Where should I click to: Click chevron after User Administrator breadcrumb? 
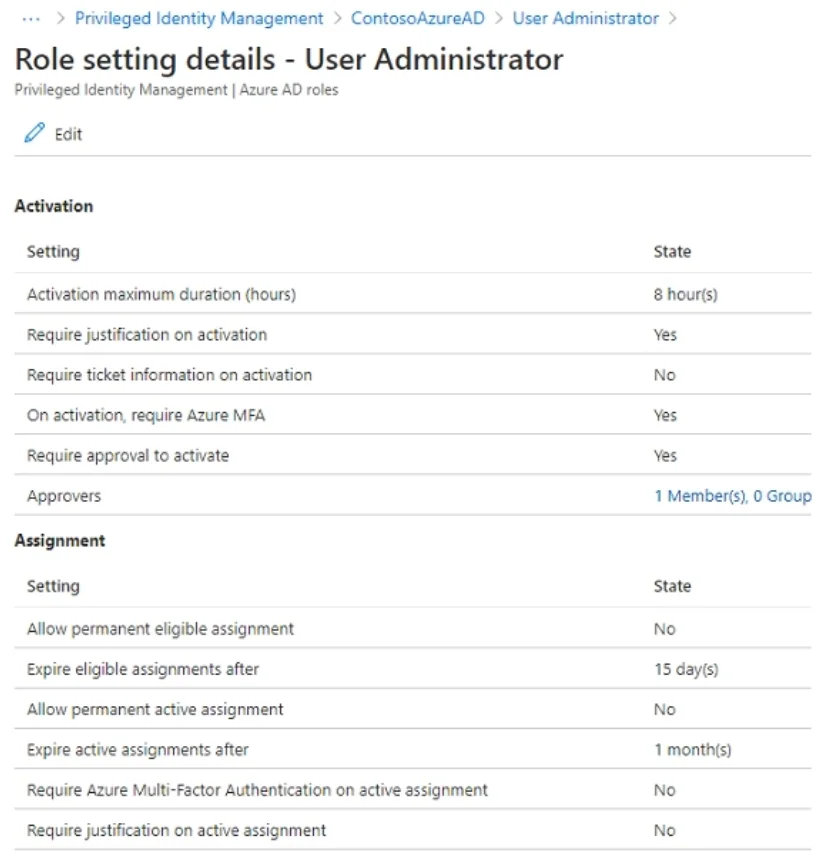point(672,19)
